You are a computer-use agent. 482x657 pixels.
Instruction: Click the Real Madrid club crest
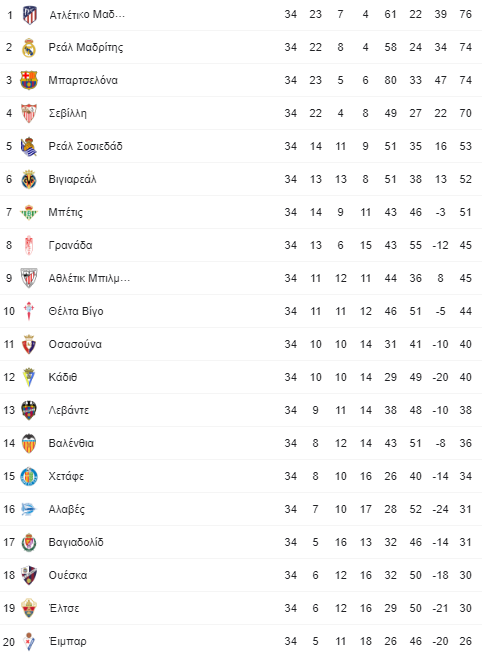click(x=29, y=47)
